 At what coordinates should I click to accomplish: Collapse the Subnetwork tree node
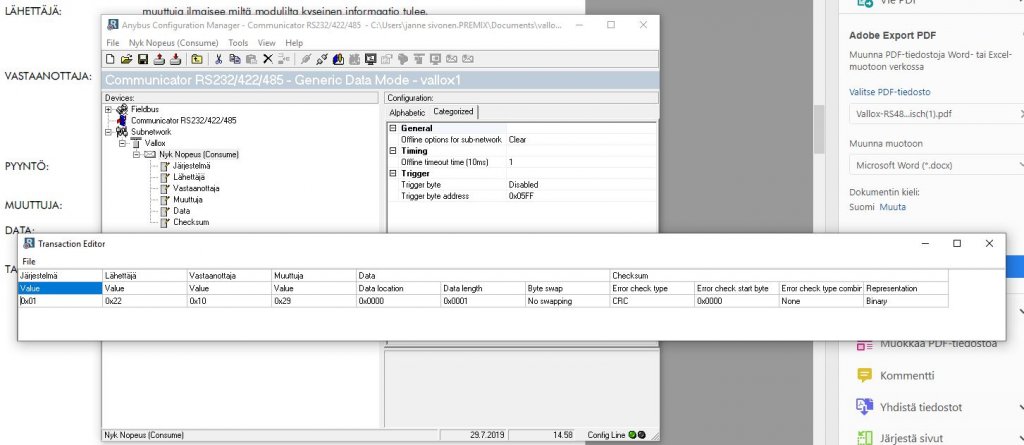pyautogui.click(x=108, y=131)
